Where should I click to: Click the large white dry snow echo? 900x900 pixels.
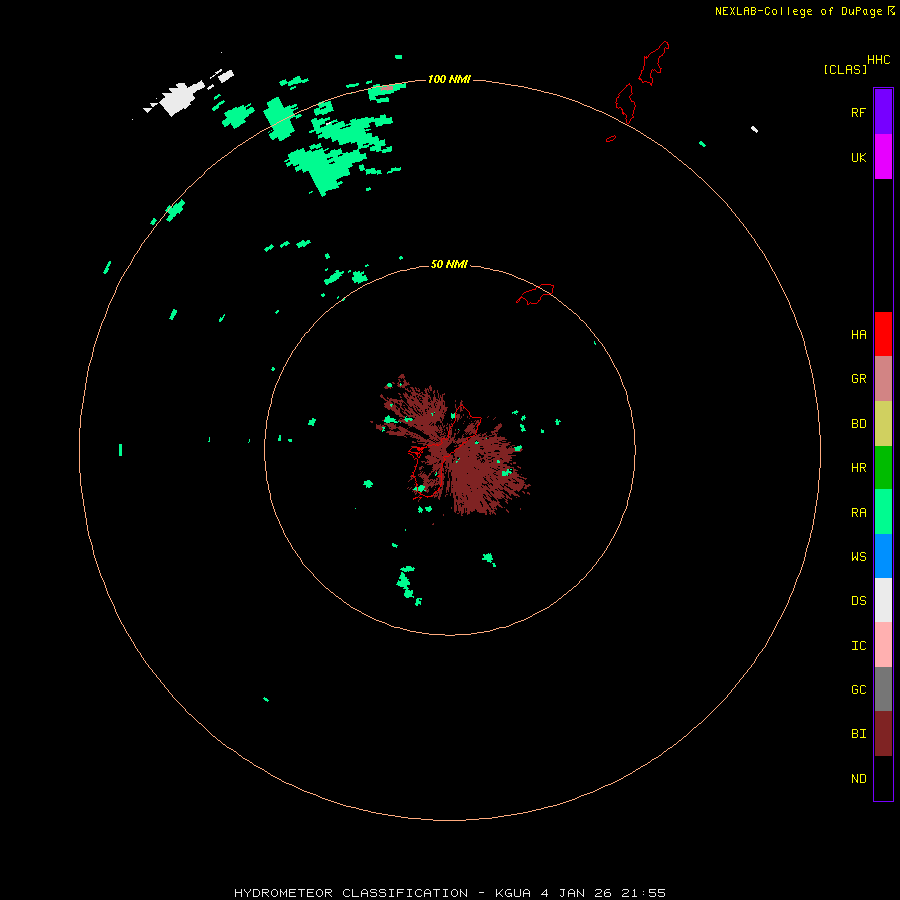(181, 98)
